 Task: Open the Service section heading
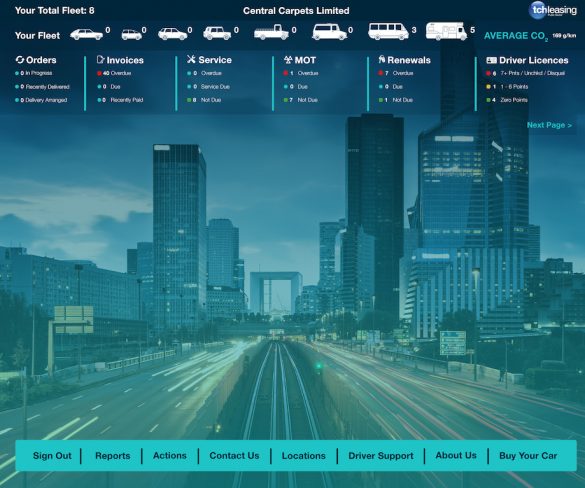[215, 60]
